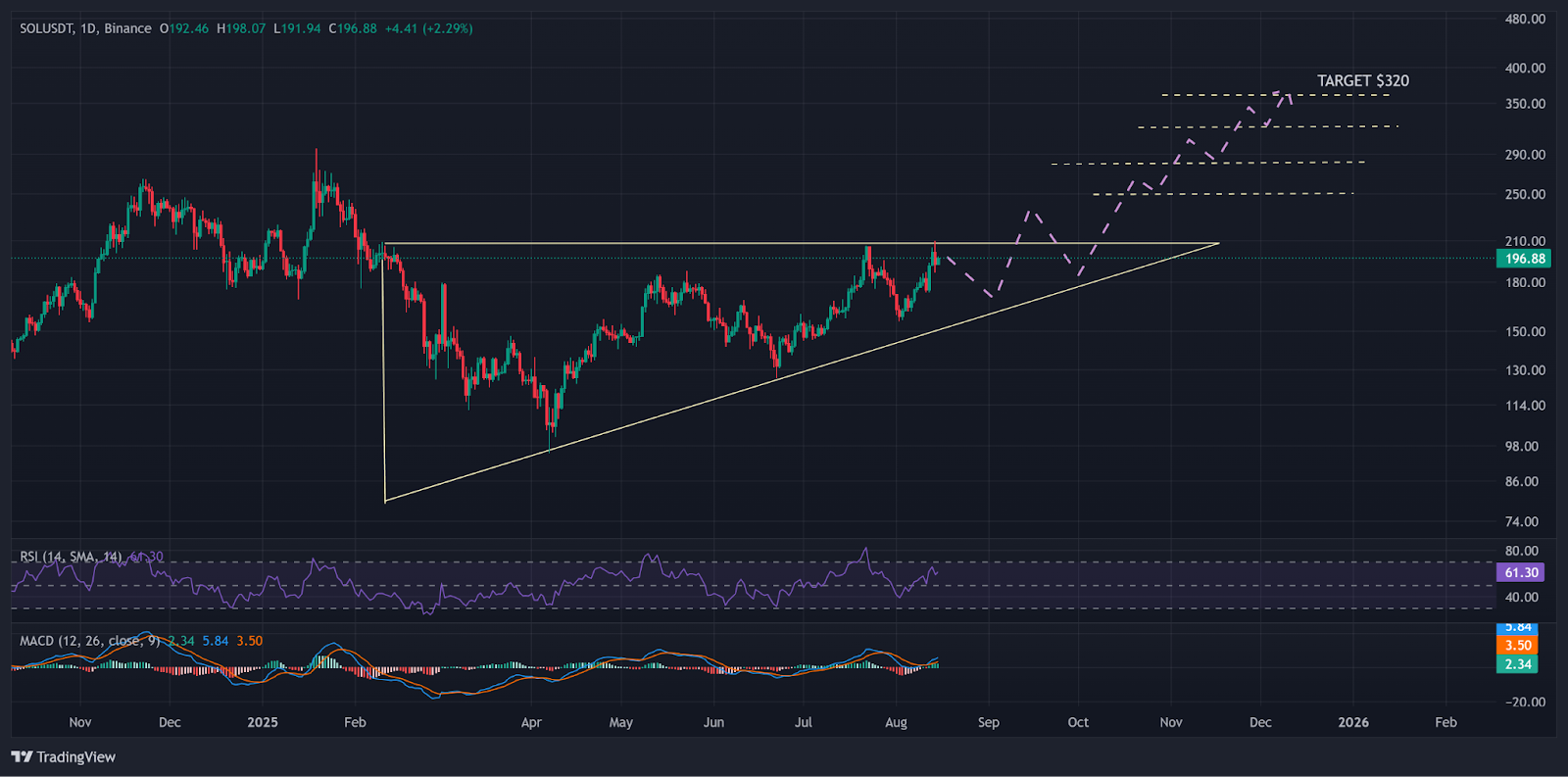
Task: Click the 2025 label on time axis
Action: (263, 722)
